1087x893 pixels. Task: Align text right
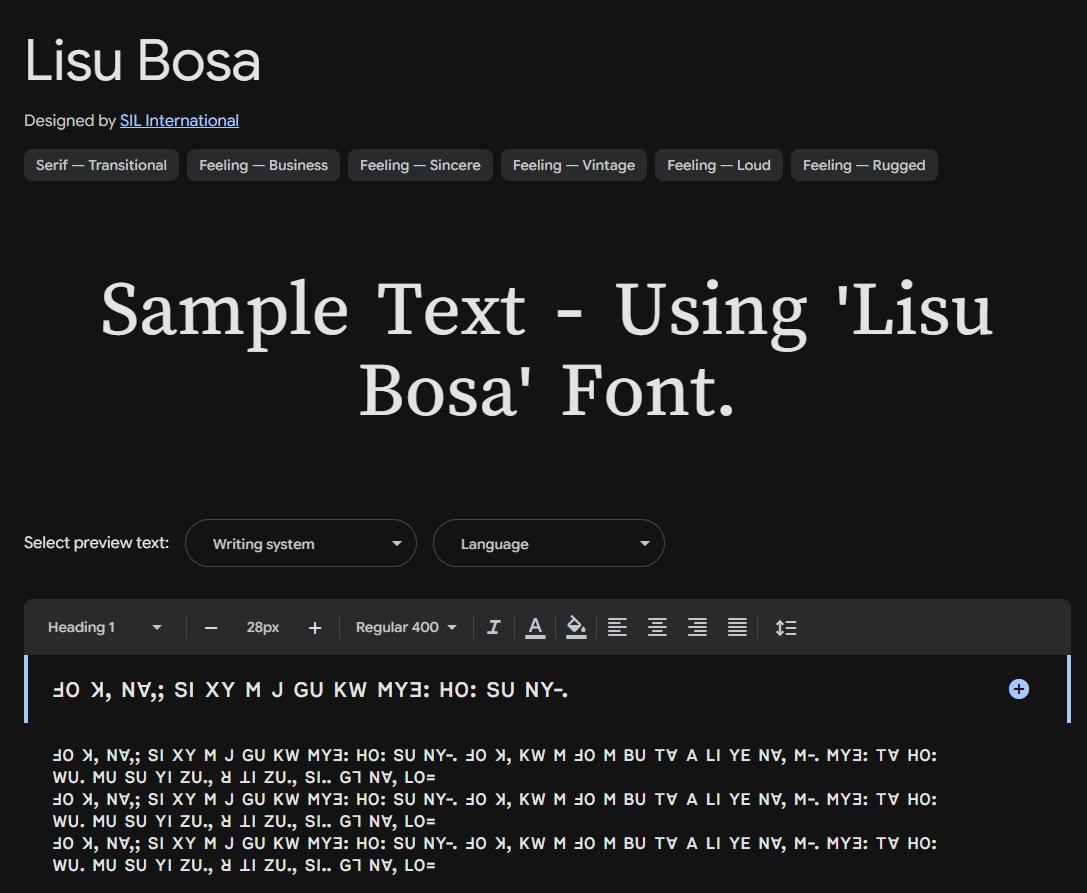[x=697, y=627]
